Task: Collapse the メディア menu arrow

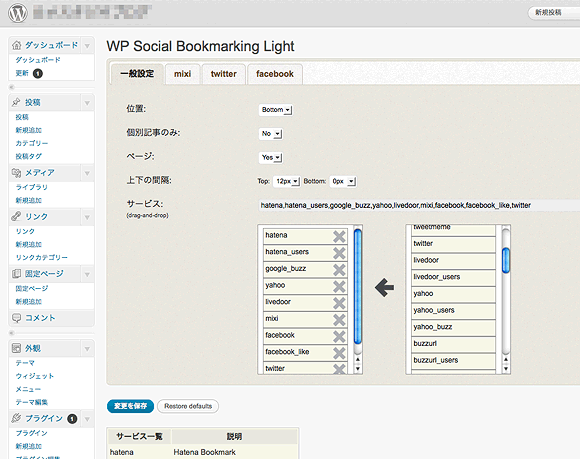Action: (x=87, y=173)
